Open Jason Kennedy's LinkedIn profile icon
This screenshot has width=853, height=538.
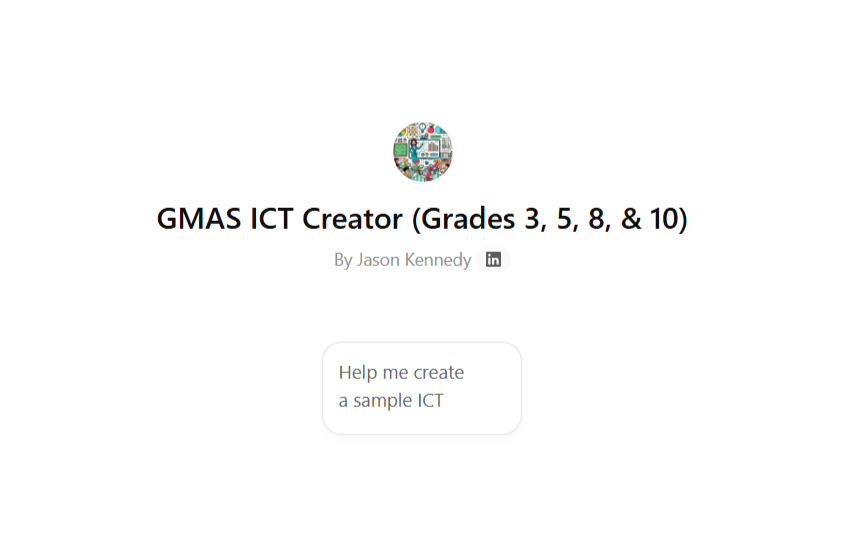pyautogui.click(x=493, y=260)
